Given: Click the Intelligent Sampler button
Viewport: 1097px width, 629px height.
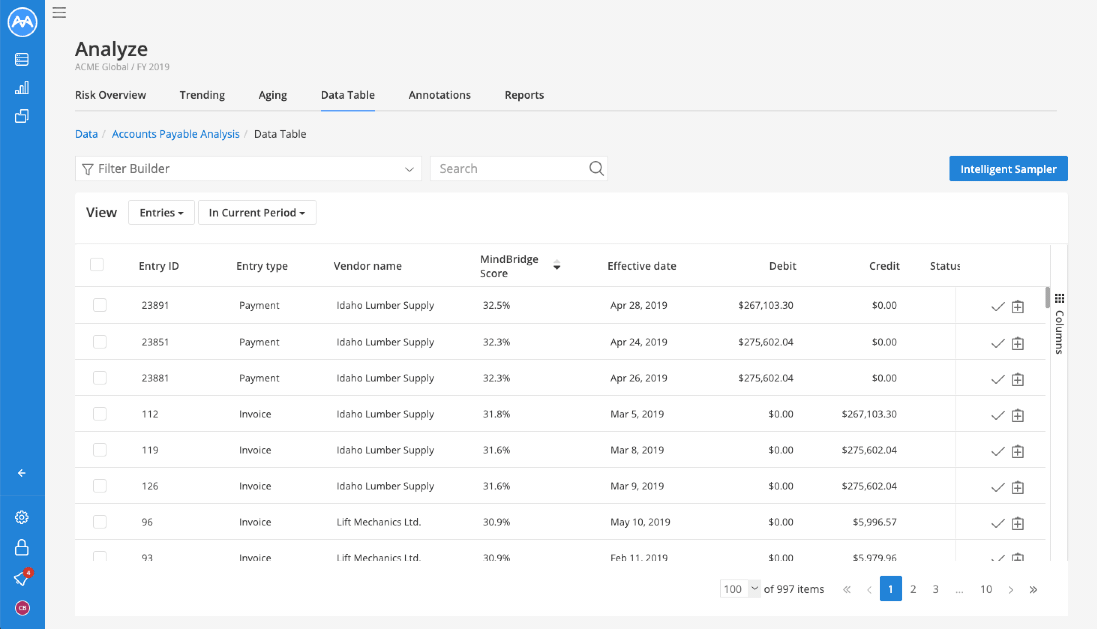Looking at the screenshot, I should point(1008,169).
